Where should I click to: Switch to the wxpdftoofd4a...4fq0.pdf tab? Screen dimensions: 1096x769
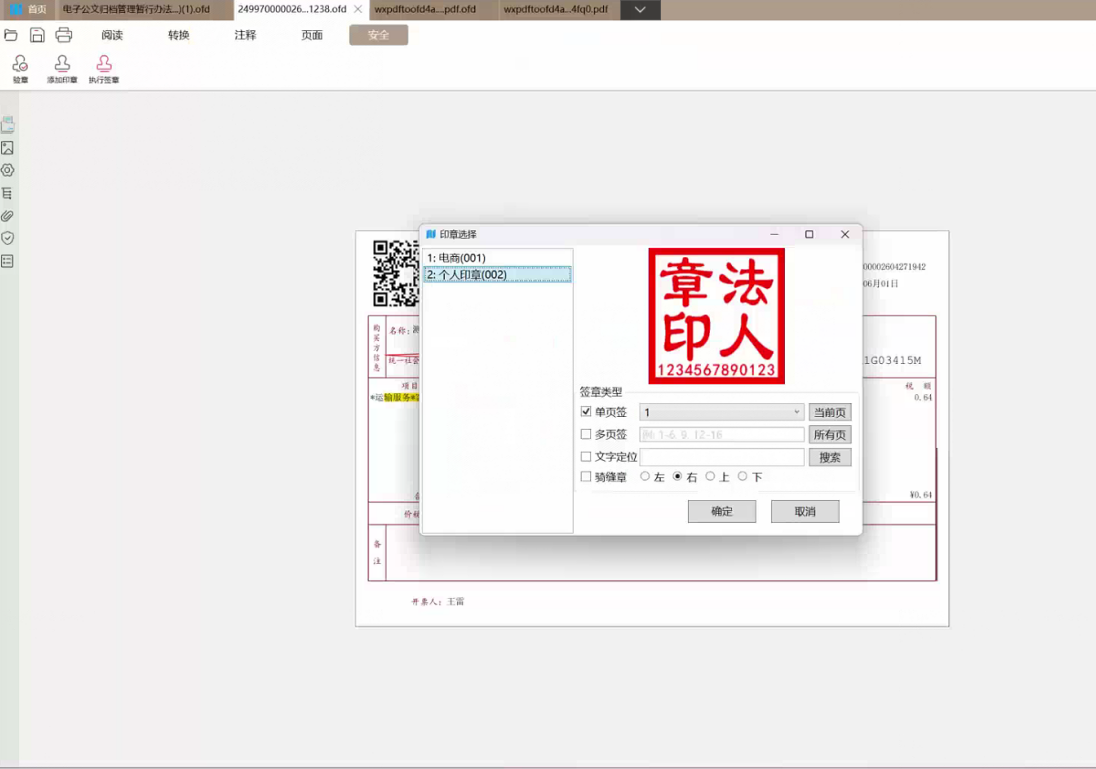(556, 9)
